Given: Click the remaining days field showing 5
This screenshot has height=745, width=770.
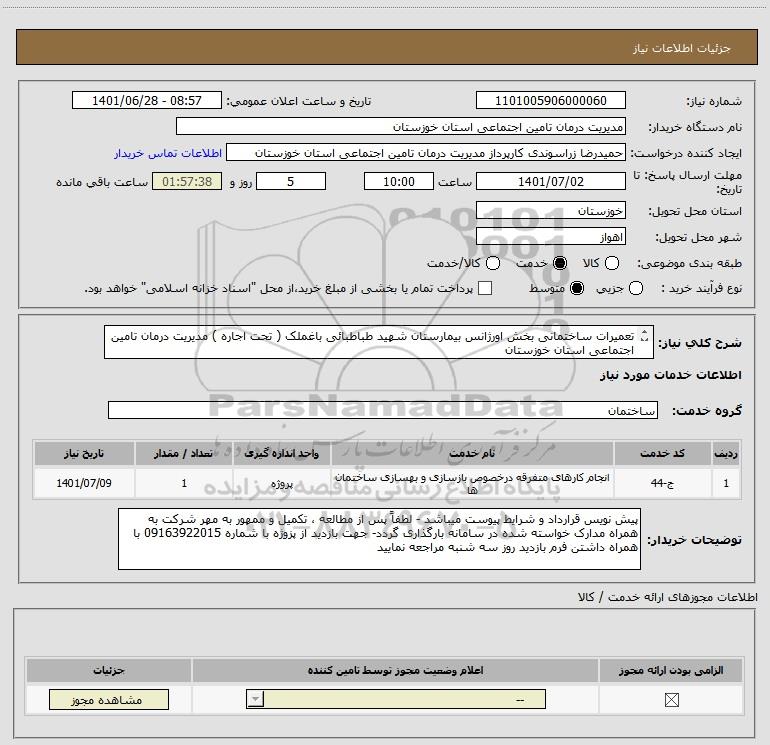Looking at the screenshot, I should pos(291,181).
